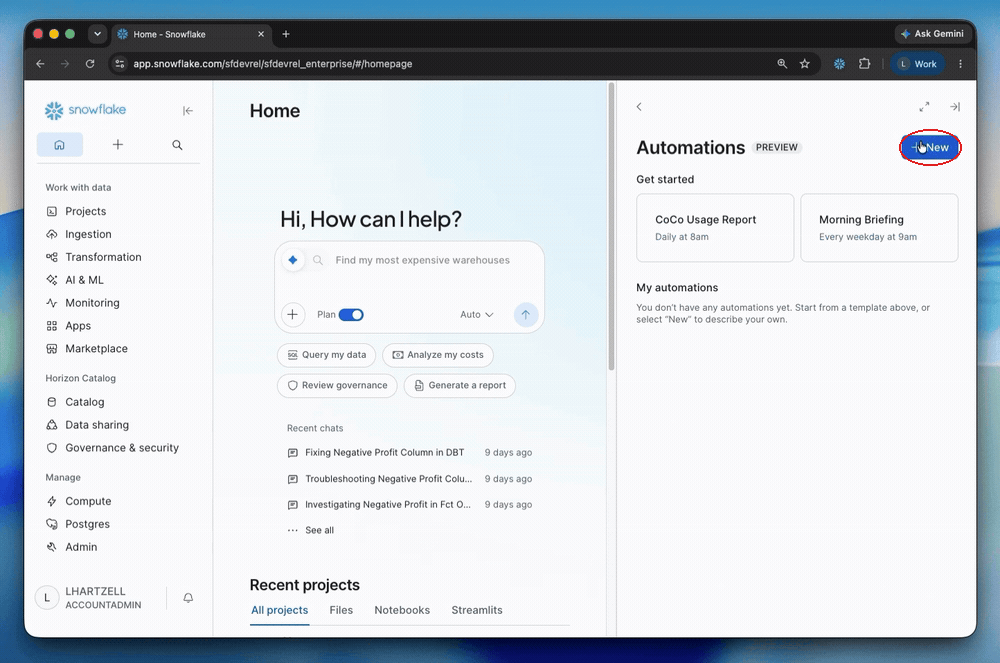Open Marketplace from the sidebar
Image resolution: width=1000 pixels, height=663 pixels.
click(x=96, y=349)
